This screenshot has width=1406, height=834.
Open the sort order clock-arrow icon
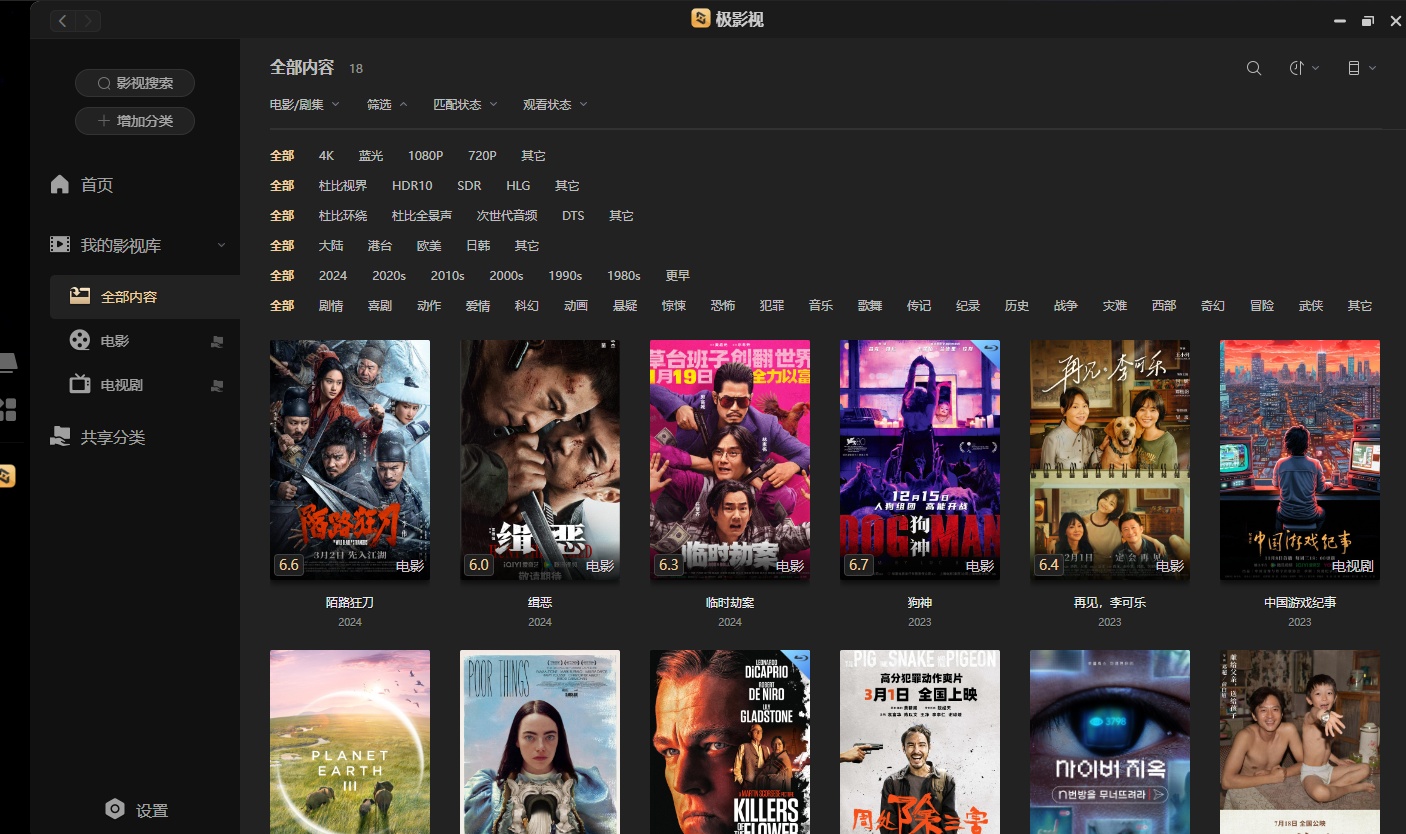tap(1297, 68)
